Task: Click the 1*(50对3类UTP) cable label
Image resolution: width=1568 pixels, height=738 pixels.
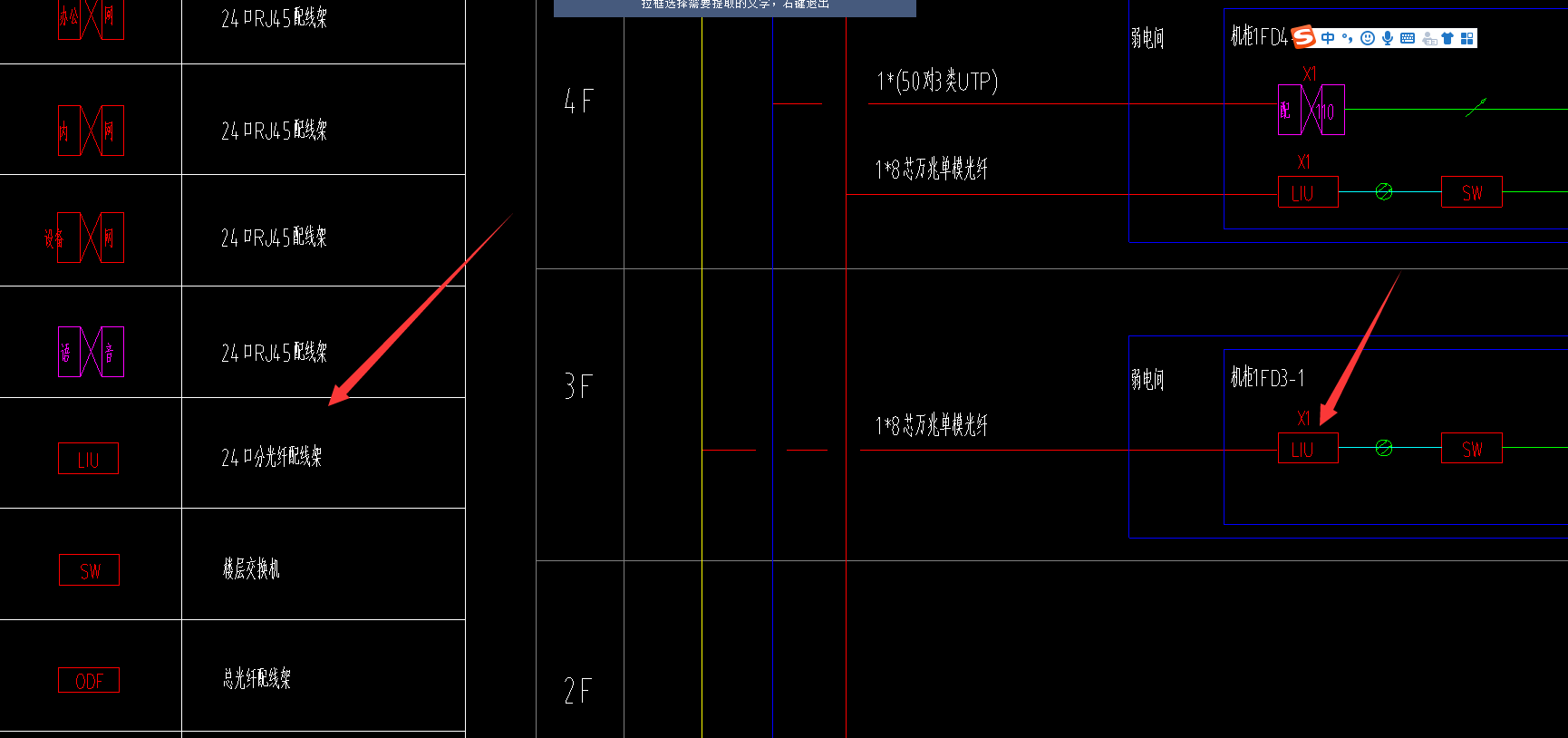Action: (x=936, y=82)
